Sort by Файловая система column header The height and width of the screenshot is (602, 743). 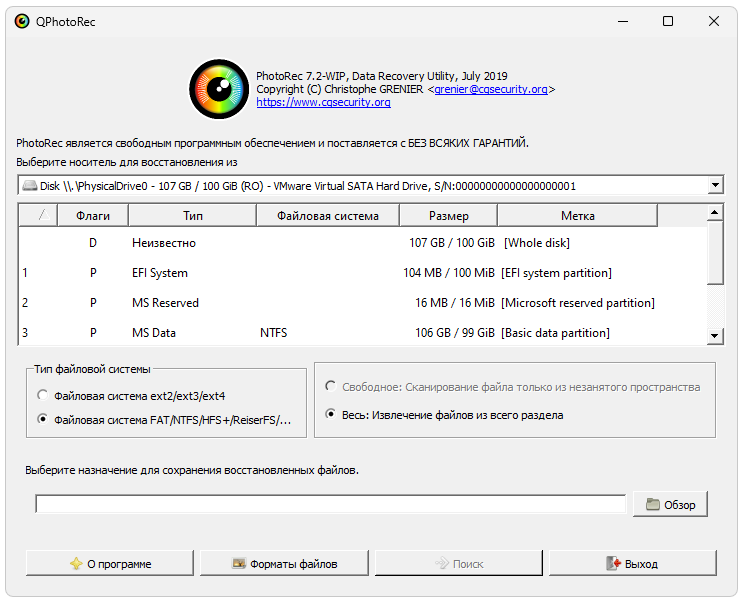pyautogui.click(x=327, y=216)
